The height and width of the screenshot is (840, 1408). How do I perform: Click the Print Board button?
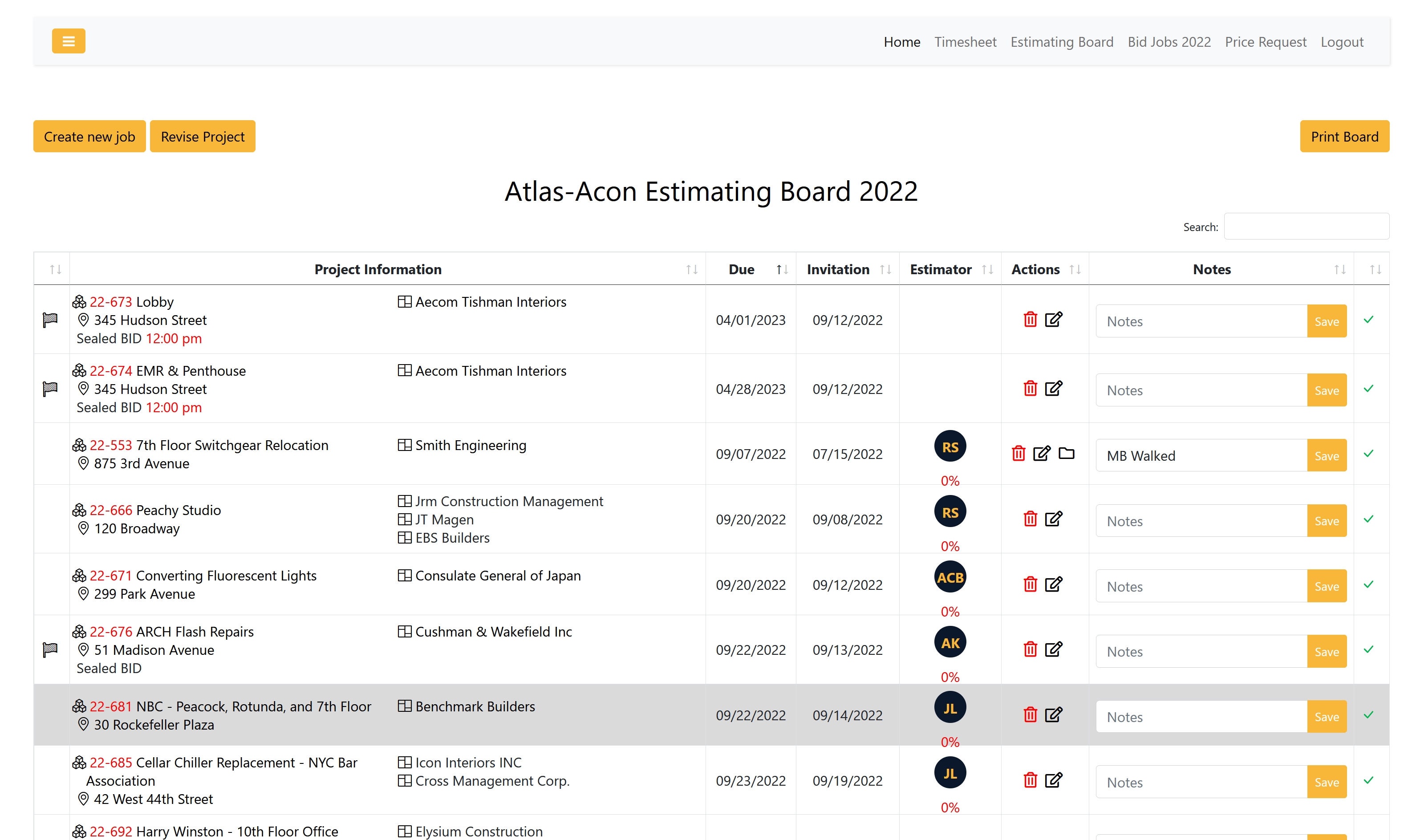(1344, 136)
